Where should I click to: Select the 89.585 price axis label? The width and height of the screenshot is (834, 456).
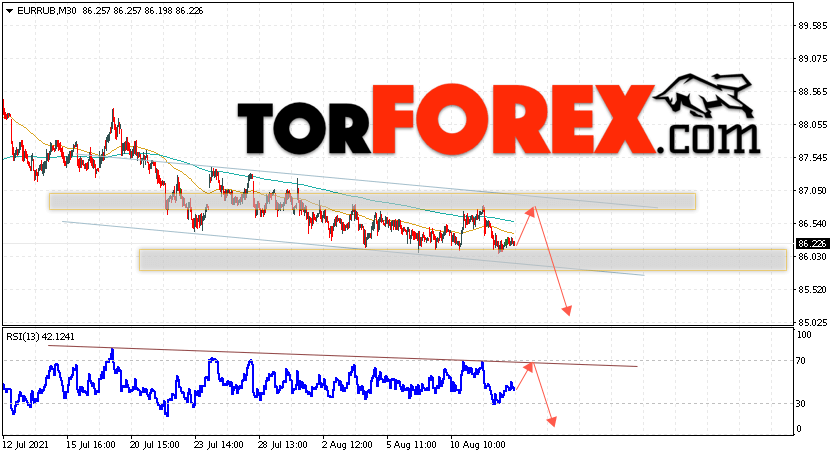(813, 26)
